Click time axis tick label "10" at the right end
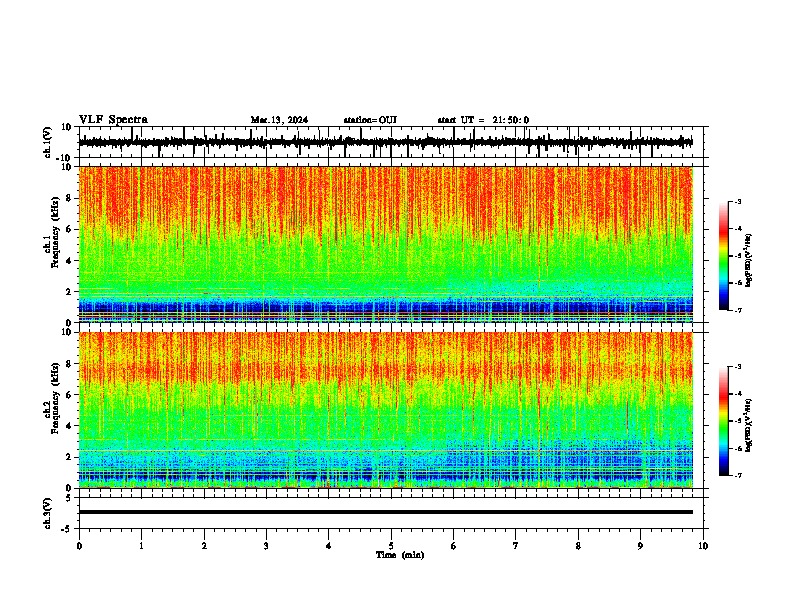 click(x=703, y=546)
